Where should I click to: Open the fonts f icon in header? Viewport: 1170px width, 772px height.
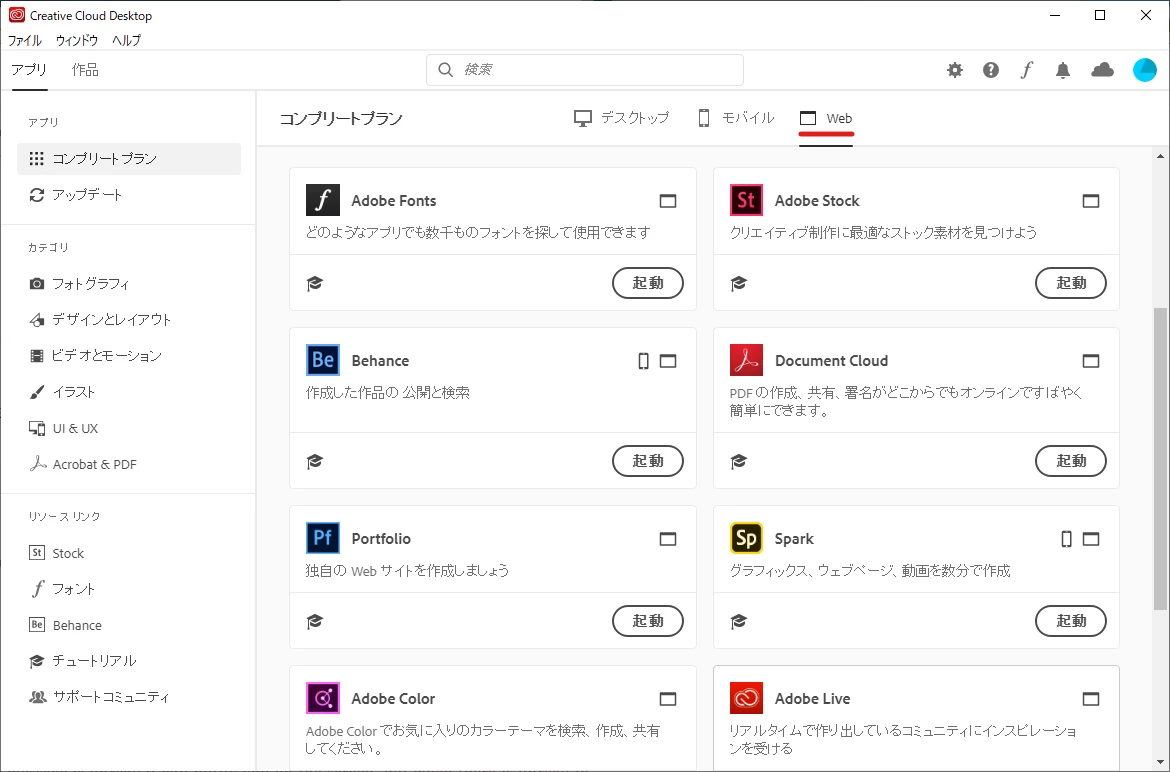pos(1027,70)
